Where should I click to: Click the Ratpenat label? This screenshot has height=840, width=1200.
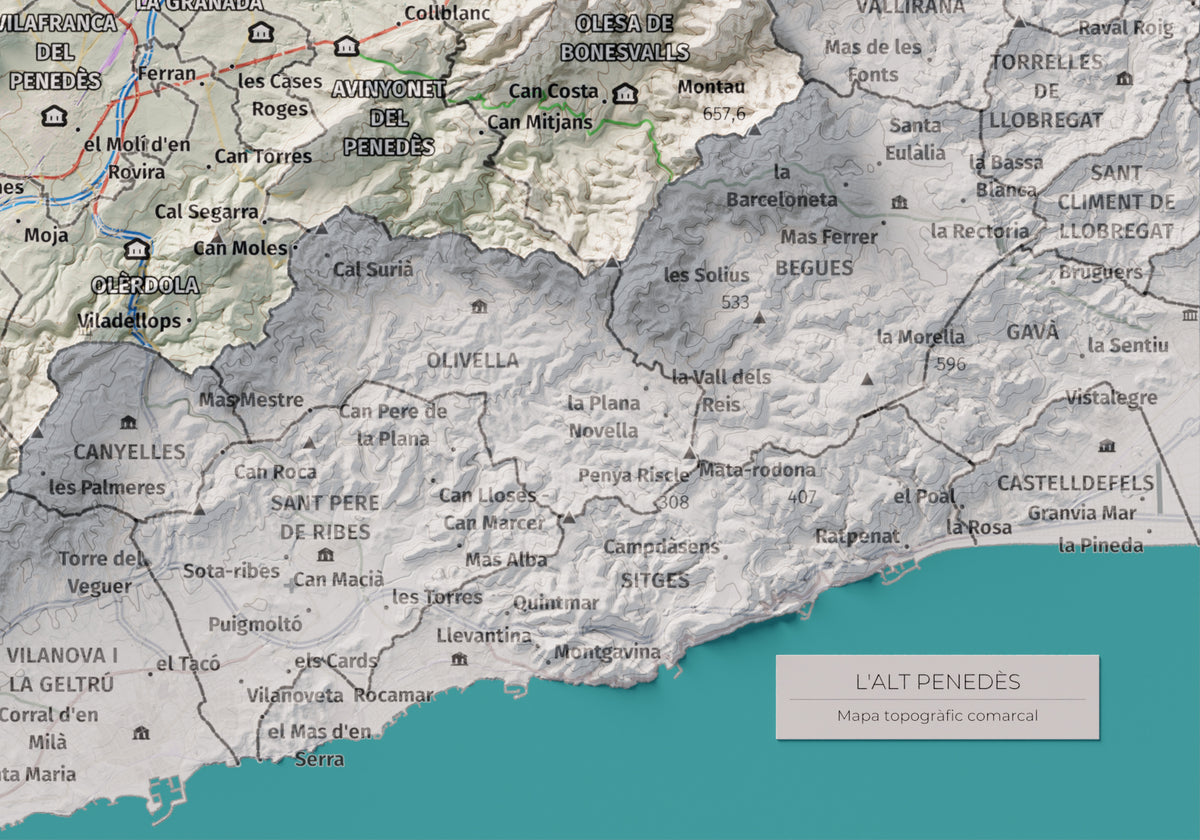tap(857, 537)
